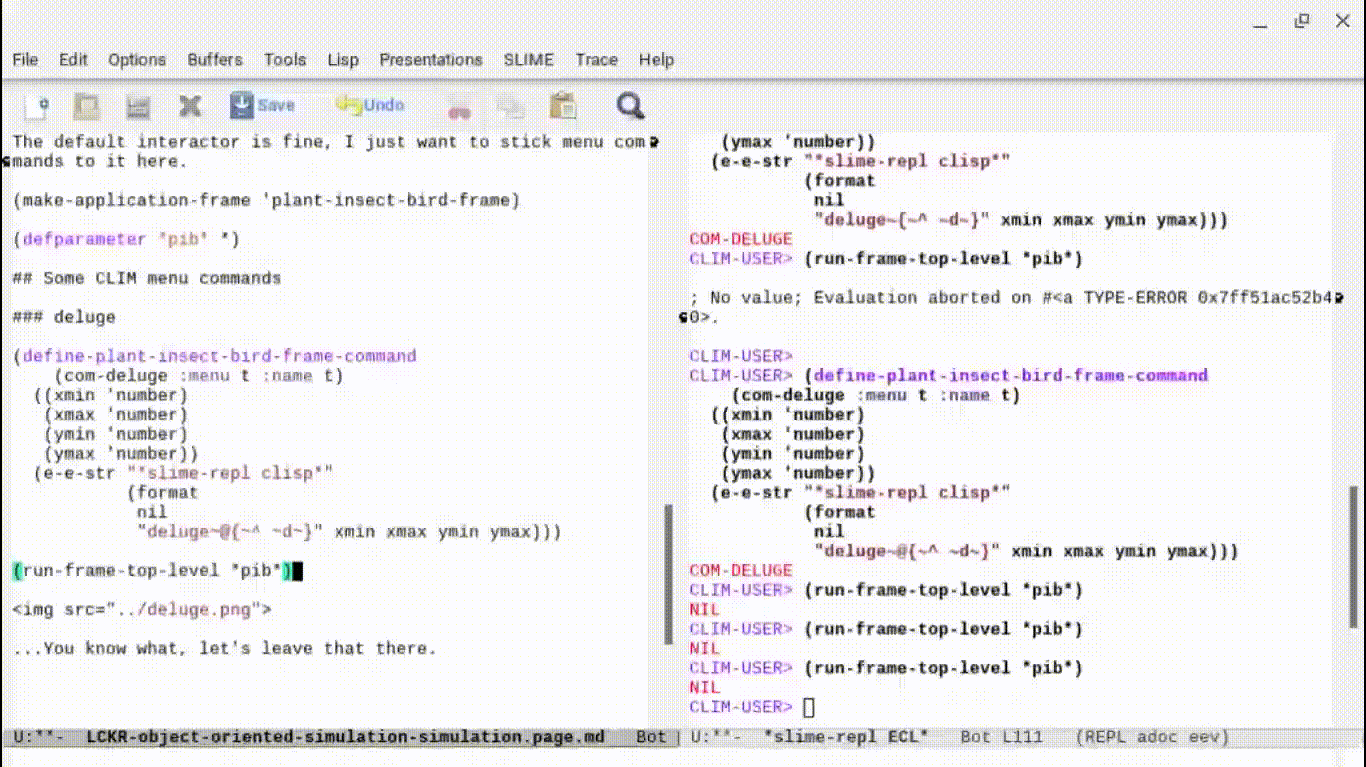This screenshot has height=767, width=1366.
Task: Click the *slime-repl ECL* buffer name in mode line
Action: pos(845,737)
